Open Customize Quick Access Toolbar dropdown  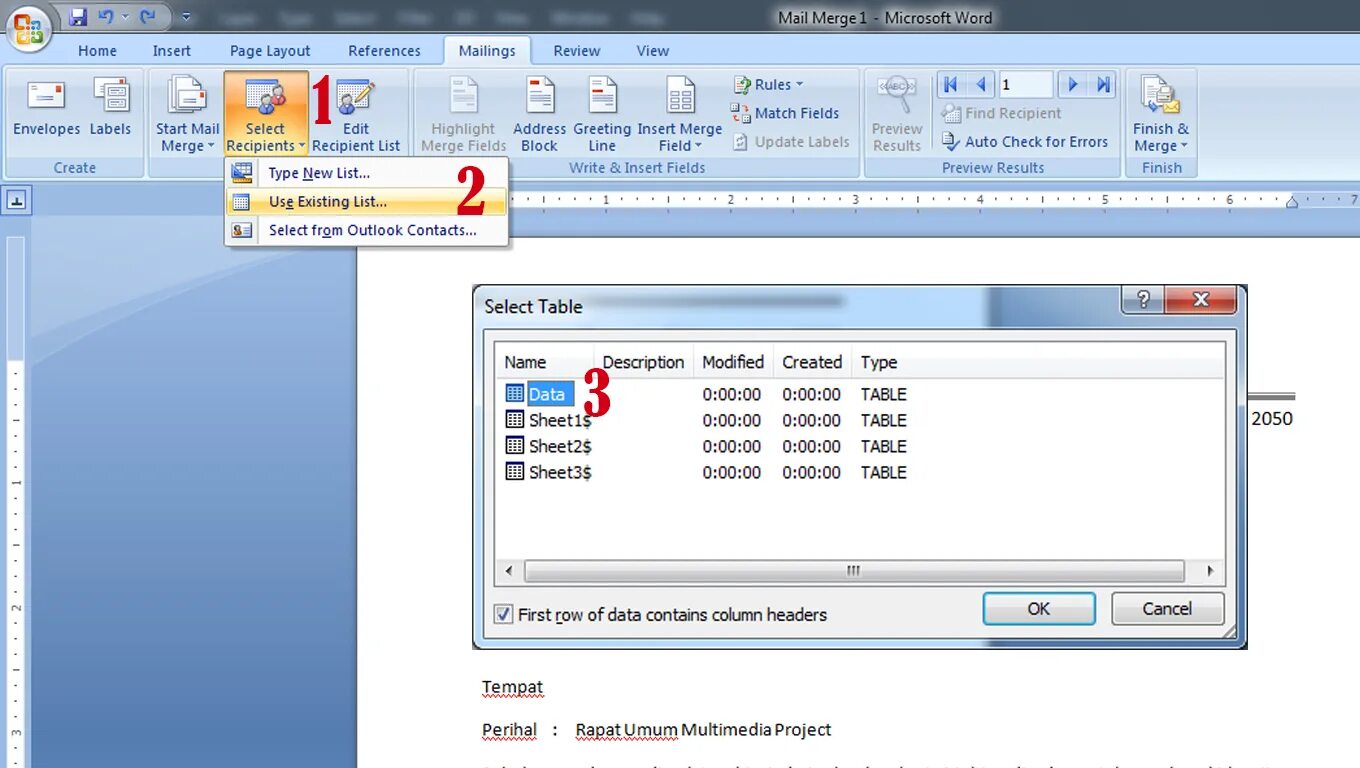186,17
